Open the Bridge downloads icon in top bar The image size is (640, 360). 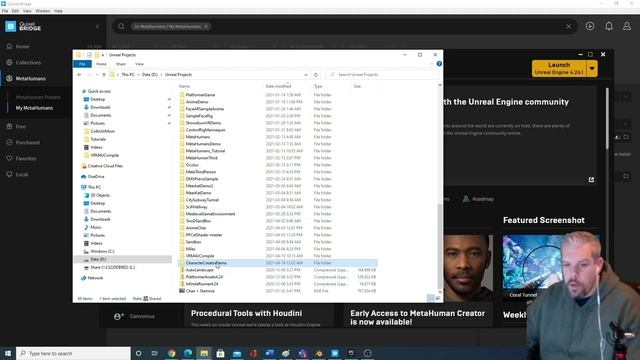[590, 26]
